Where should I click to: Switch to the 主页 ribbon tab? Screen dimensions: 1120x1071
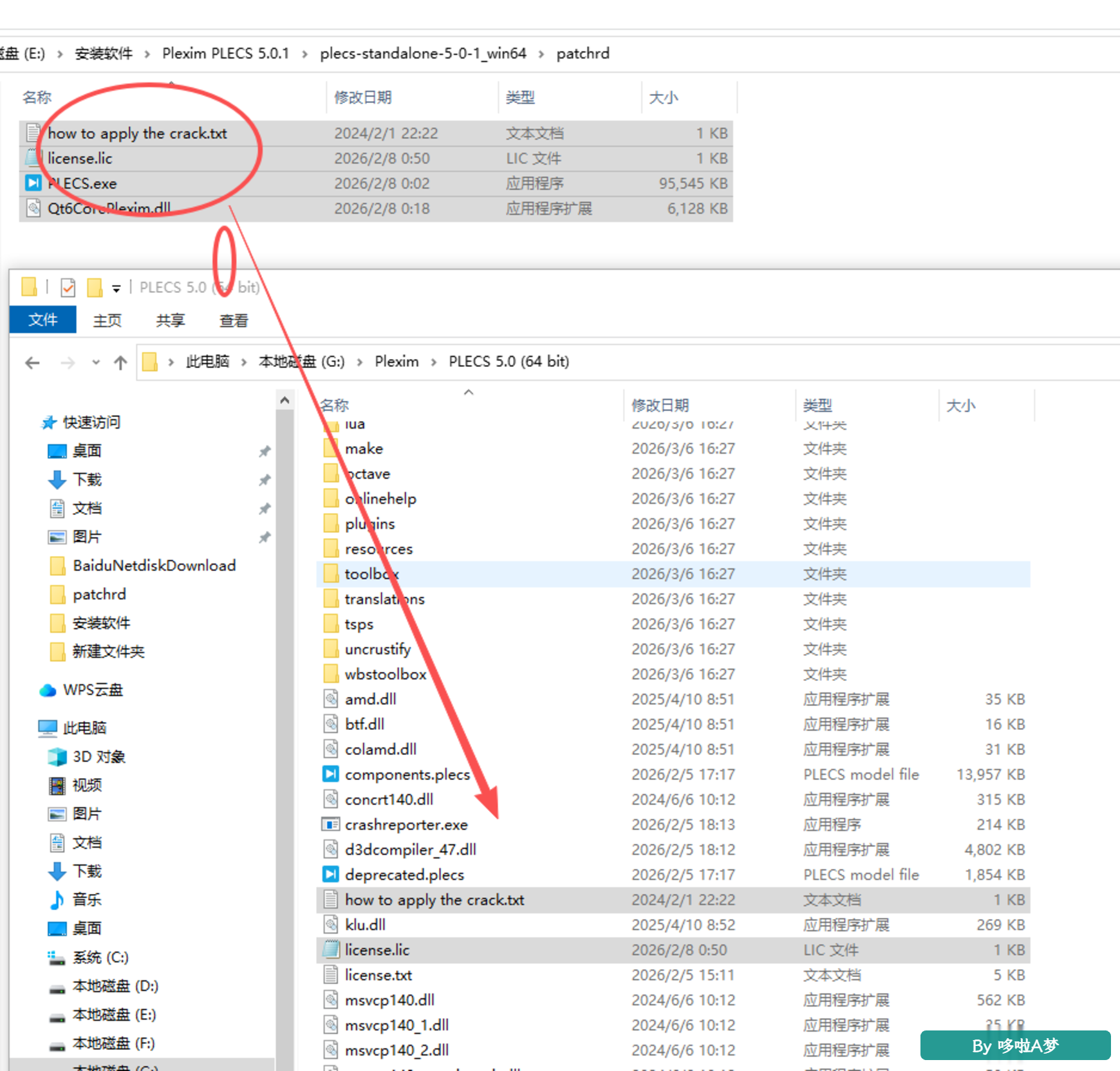pyautogui.click(x=107, y=320)
